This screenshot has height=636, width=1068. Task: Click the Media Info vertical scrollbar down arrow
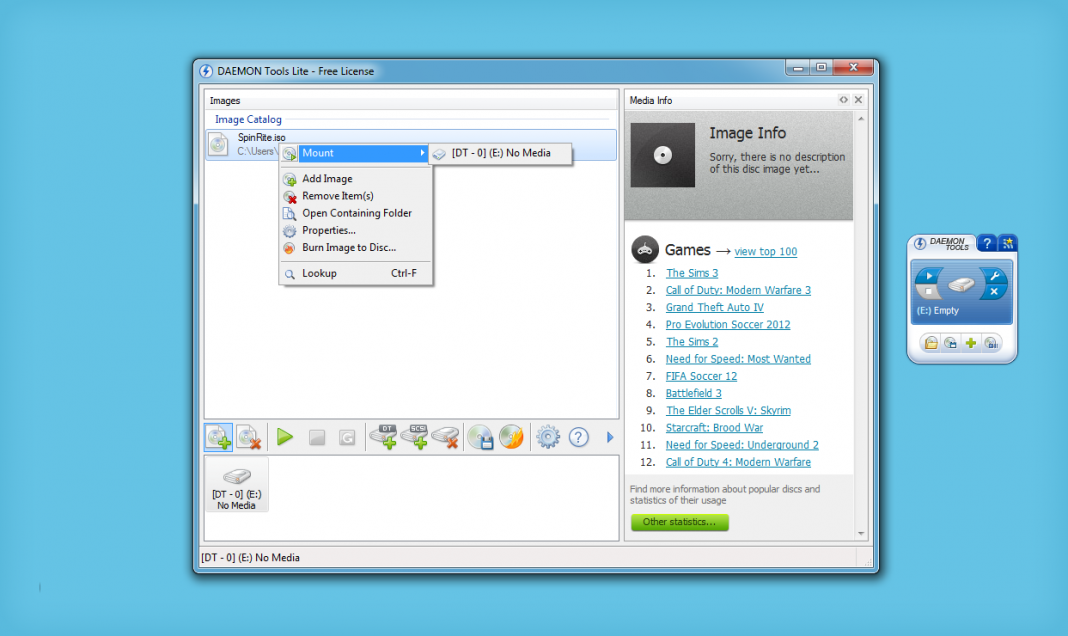point(861,534)
